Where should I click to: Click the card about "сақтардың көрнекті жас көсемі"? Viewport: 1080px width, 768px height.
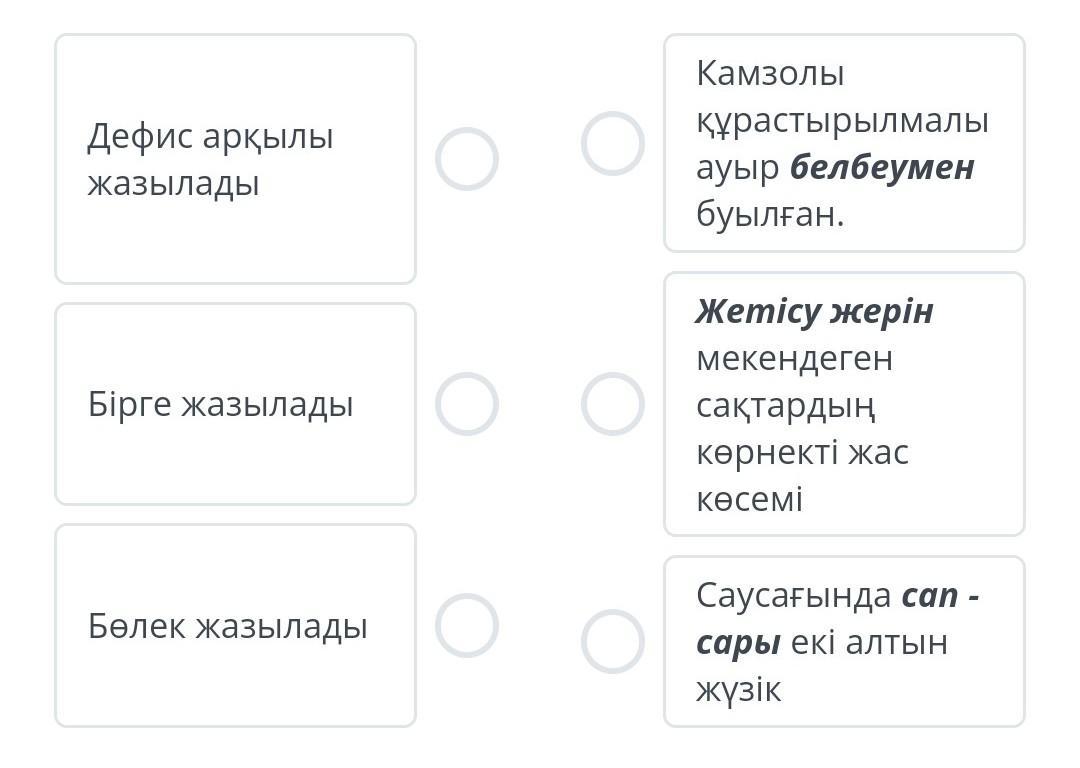[x=844, y=404]
